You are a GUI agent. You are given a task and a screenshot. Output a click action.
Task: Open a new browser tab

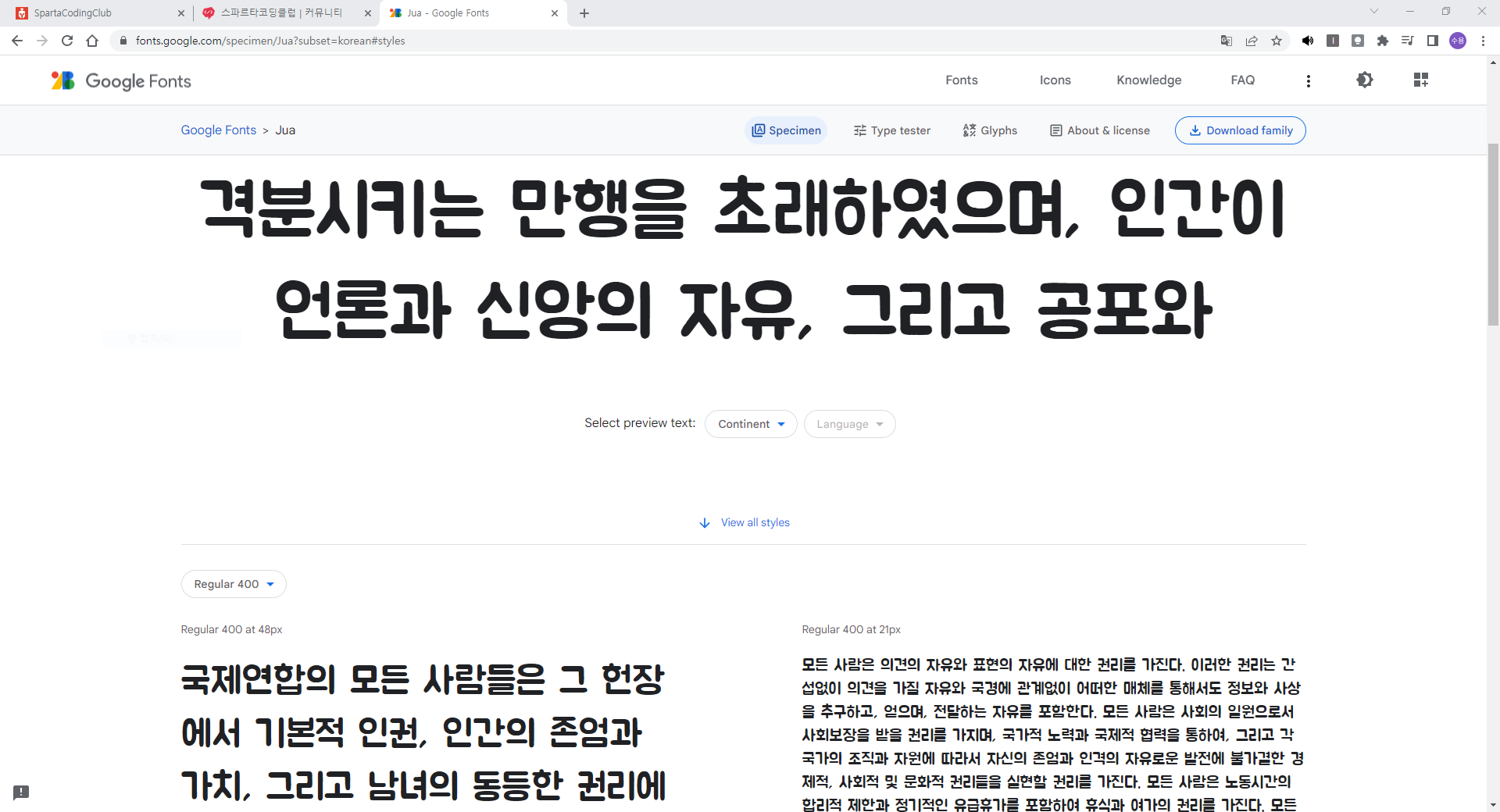[584, 12]
